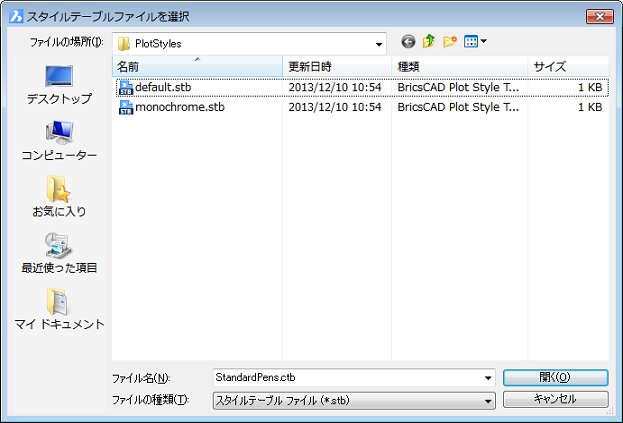Image resolution: width=623 pixels, height=423 pixels.
Task: Go up one folder level icon
Action: click(429, 41)
